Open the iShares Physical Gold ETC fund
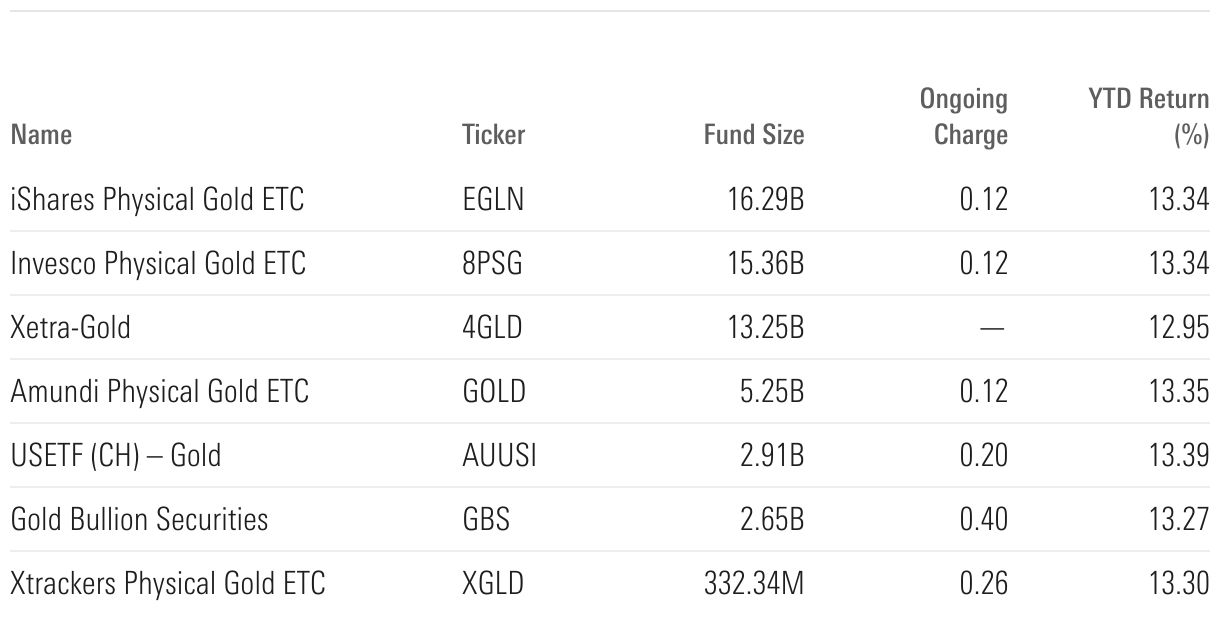Screen dimensions: 1220x624 (157, 200)
